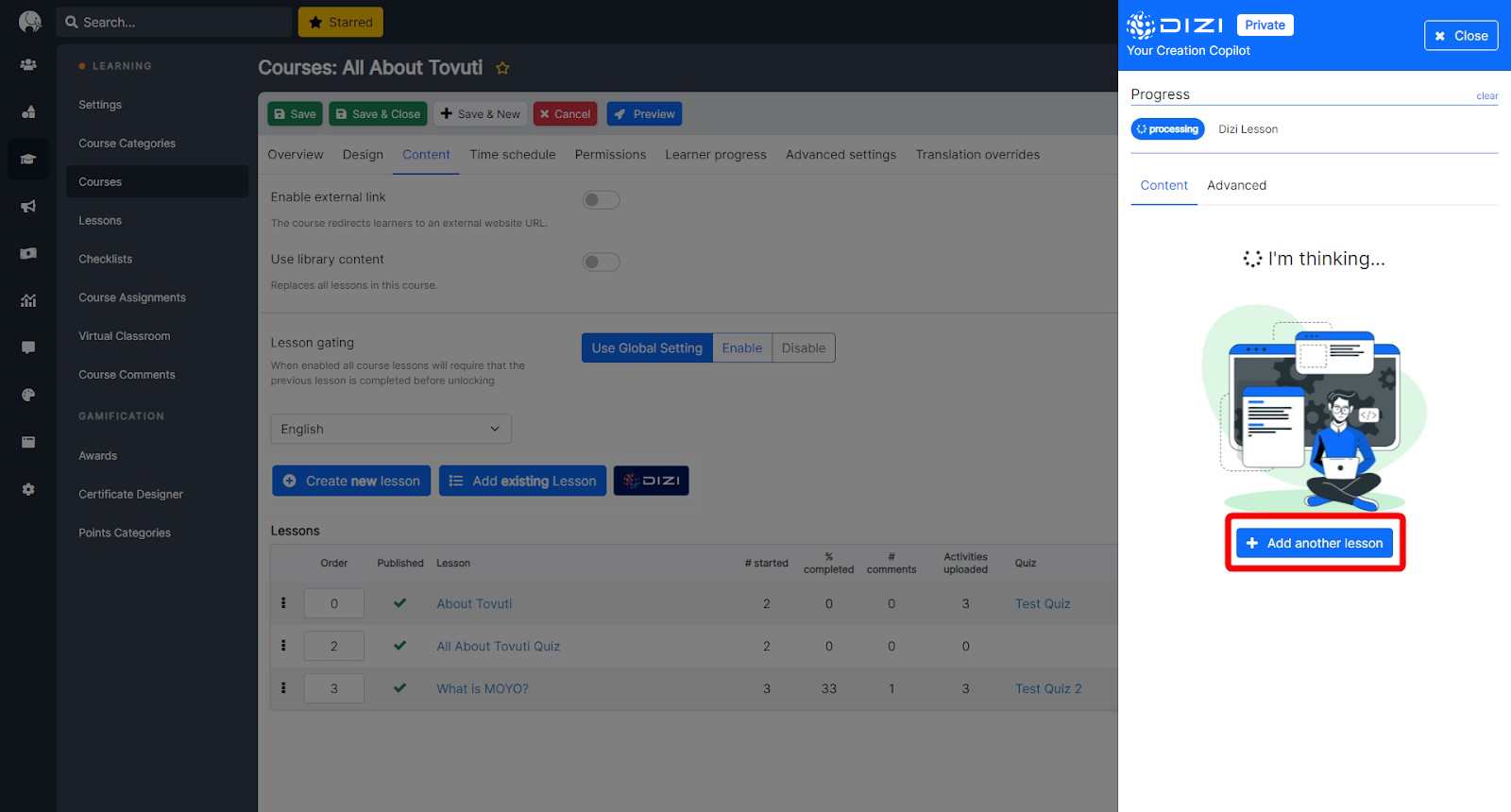Open the Advanced tab in DIZI panel
1511x812 pixels.
tap(1237, 185)
